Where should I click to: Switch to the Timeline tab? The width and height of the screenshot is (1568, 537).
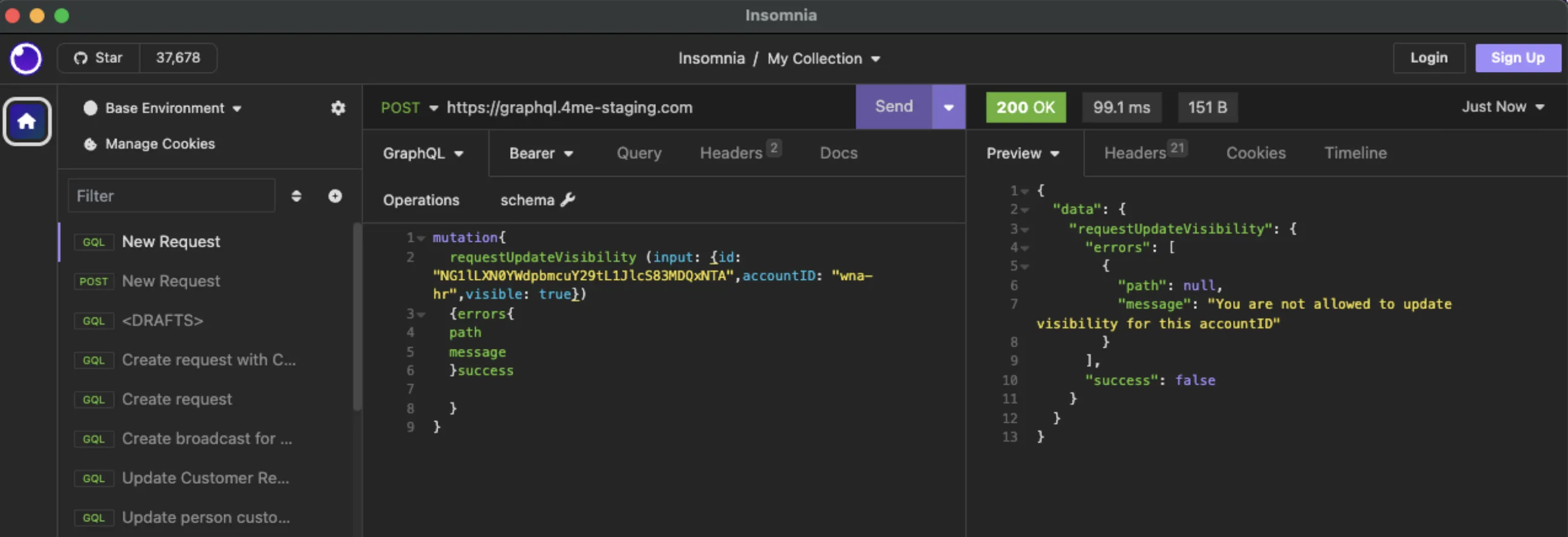point(1355,153)
